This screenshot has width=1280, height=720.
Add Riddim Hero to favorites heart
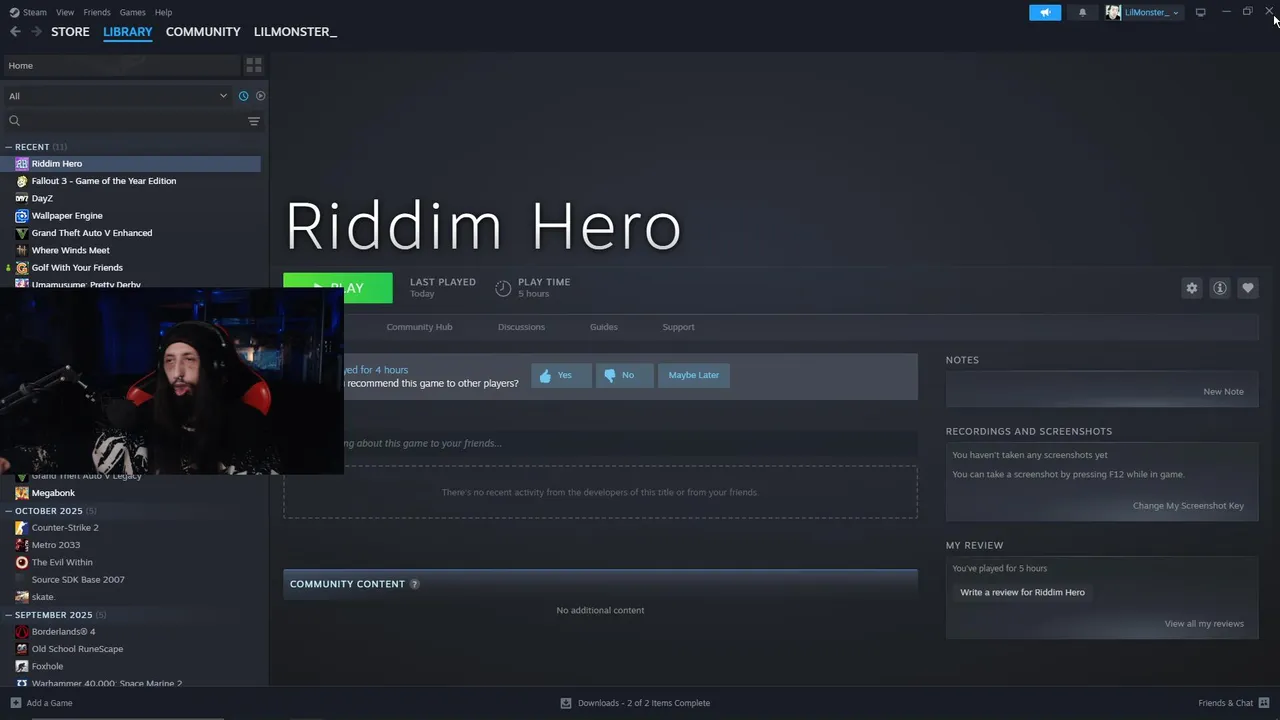tap(1248, 288)
